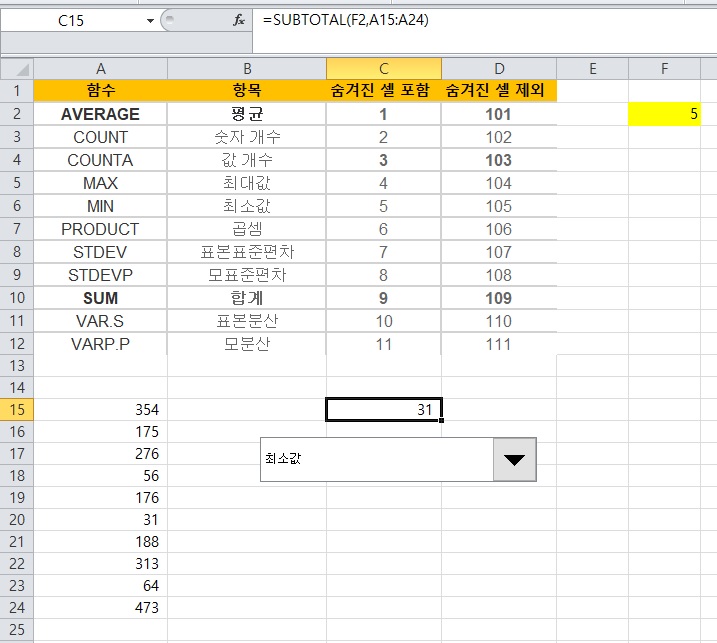
Task: Select column A header
Action: tap(101, 68)
